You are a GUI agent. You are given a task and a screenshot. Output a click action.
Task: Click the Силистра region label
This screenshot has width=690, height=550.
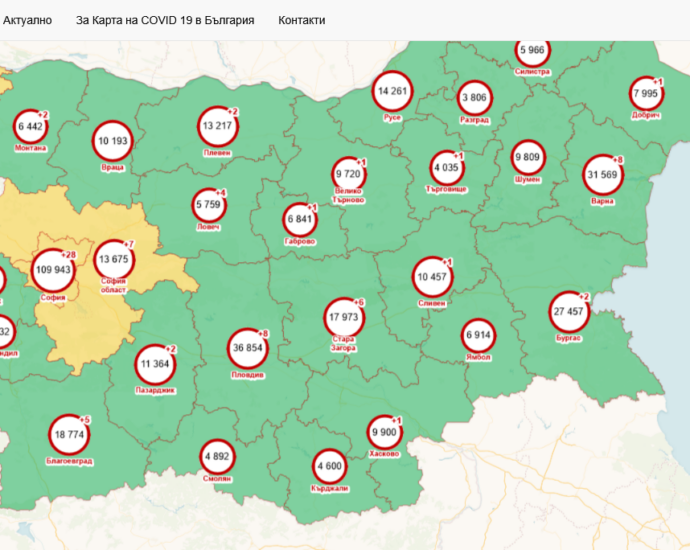(x=532, y=72)
